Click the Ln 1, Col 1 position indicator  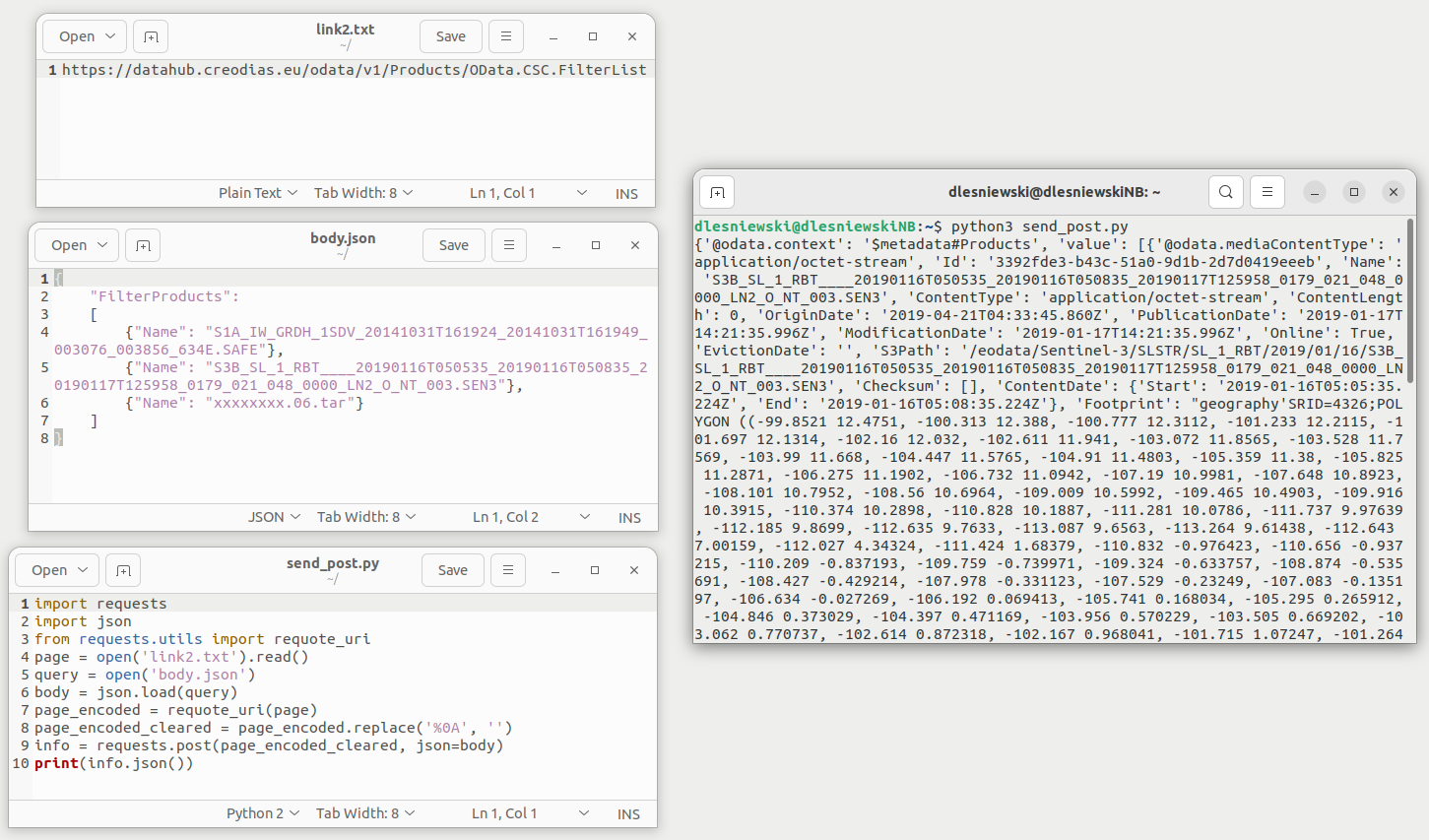click(502, 193)
